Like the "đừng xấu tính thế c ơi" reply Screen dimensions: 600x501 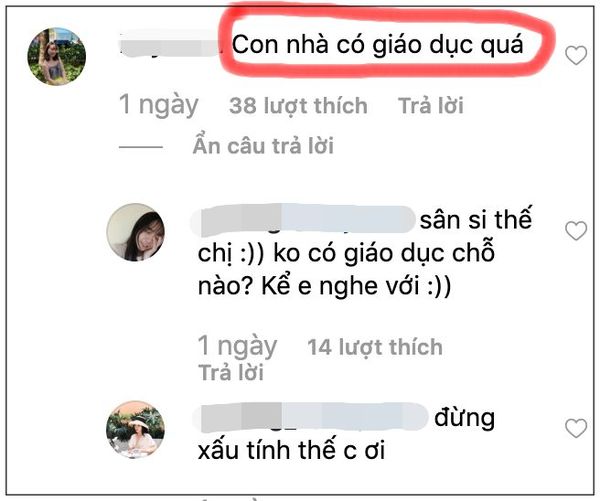(x=576, y=428)
